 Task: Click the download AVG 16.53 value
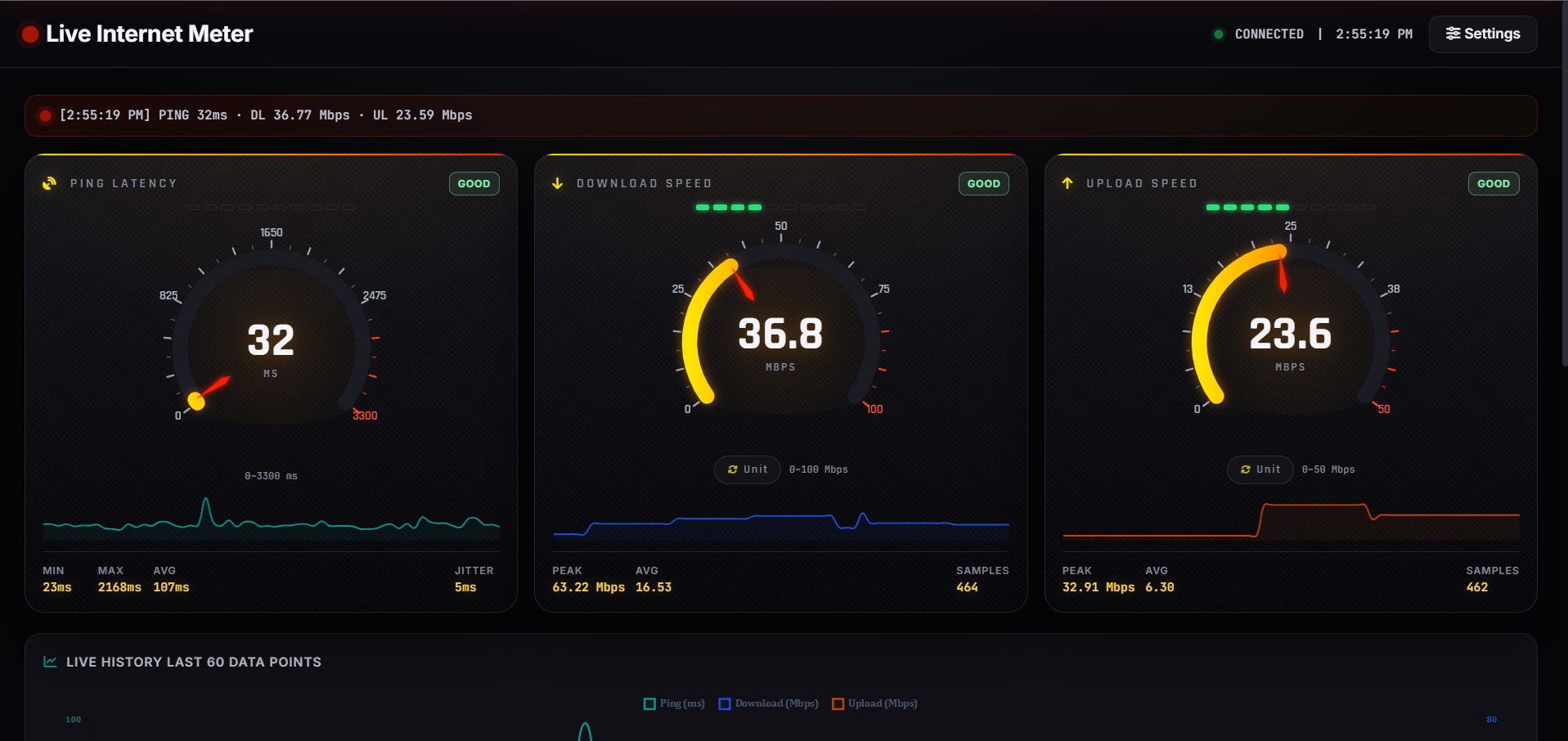pyautogui.click(x=654, y=587)
